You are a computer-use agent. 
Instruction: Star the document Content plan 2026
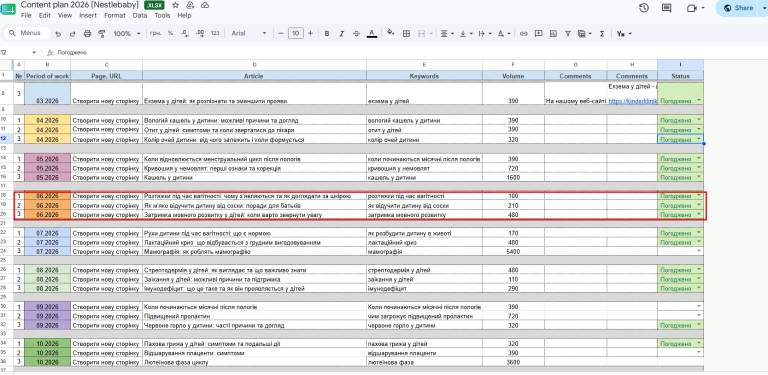(176, 5)
